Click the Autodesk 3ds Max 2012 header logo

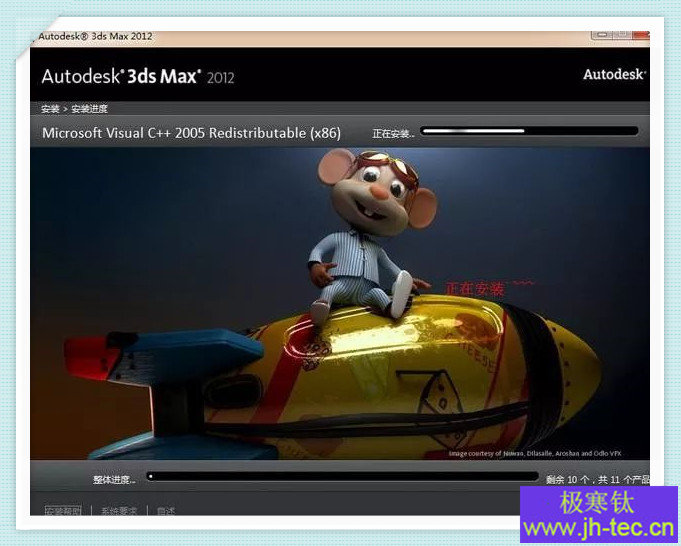pyautogui.click(x=138, y=76)
